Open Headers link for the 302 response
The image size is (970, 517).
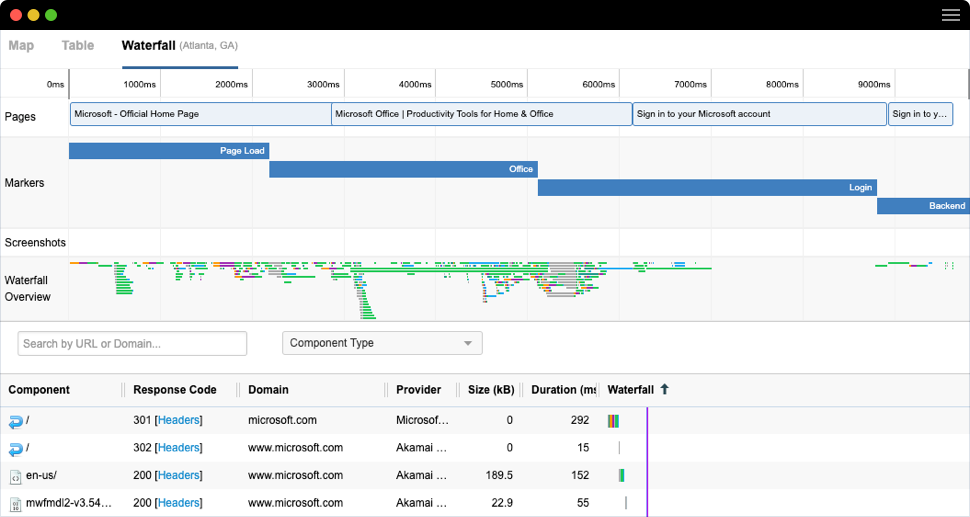pyautogui.click(x=179, y=448)
